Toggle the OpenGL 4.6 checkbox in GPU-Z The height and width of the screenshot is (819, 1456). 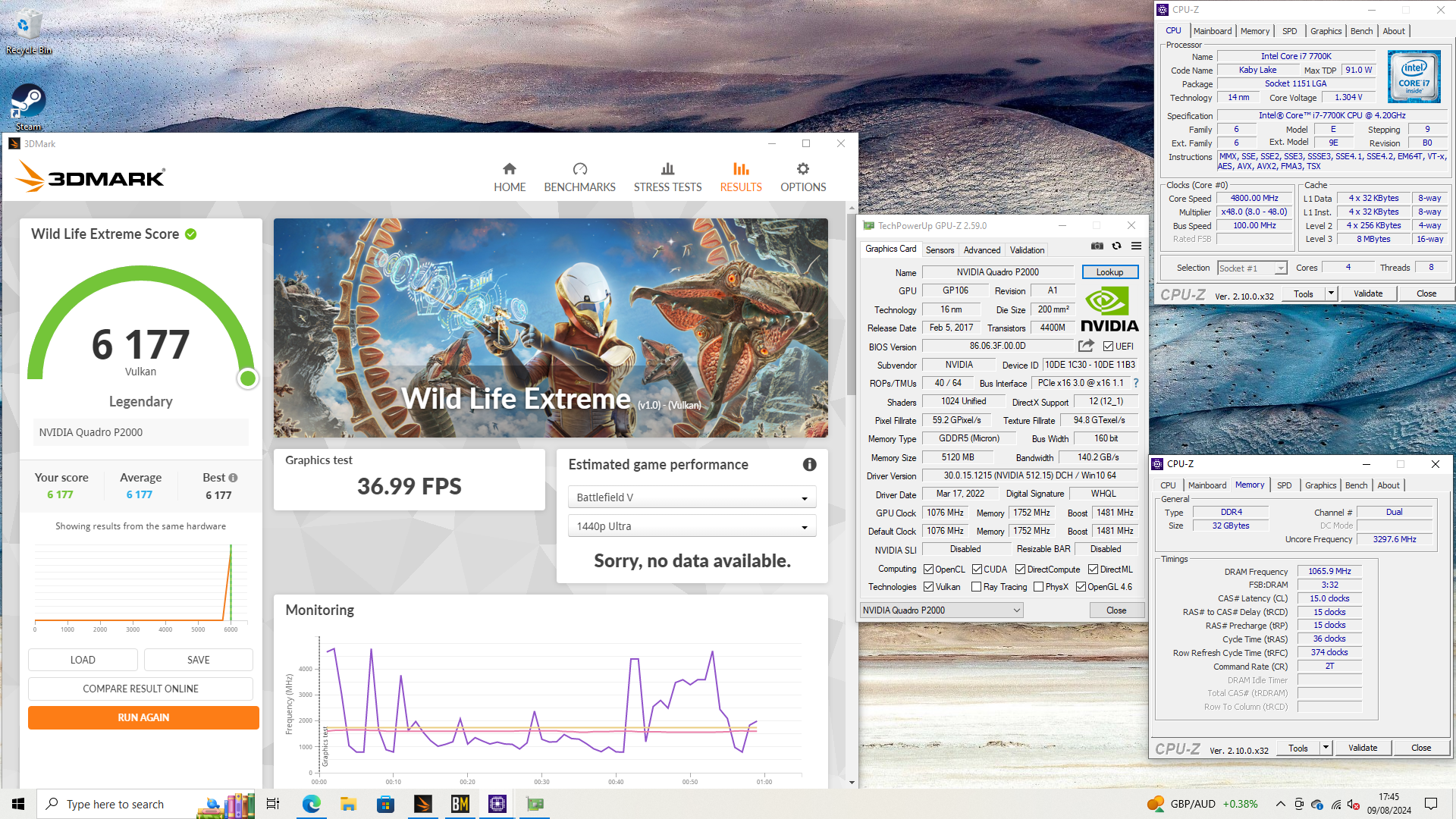click(x=1081, y=587)
